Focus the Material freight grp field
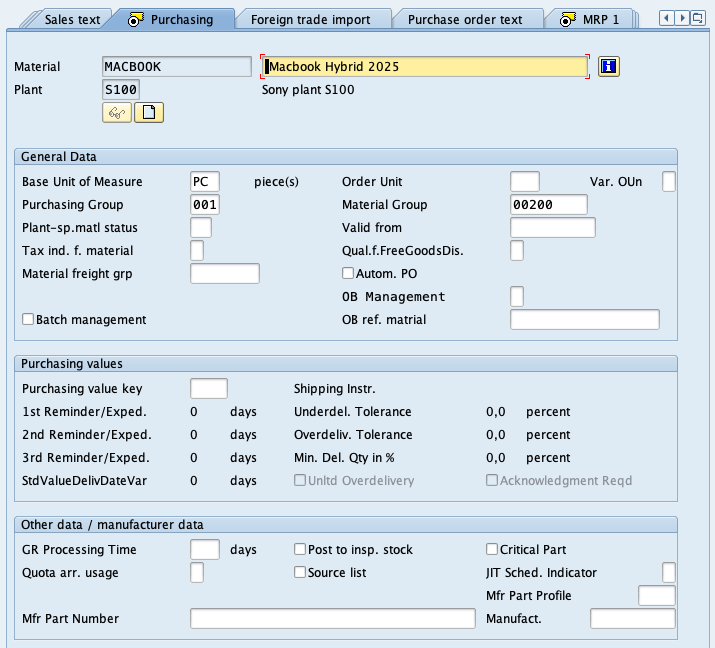 [225, 274]
